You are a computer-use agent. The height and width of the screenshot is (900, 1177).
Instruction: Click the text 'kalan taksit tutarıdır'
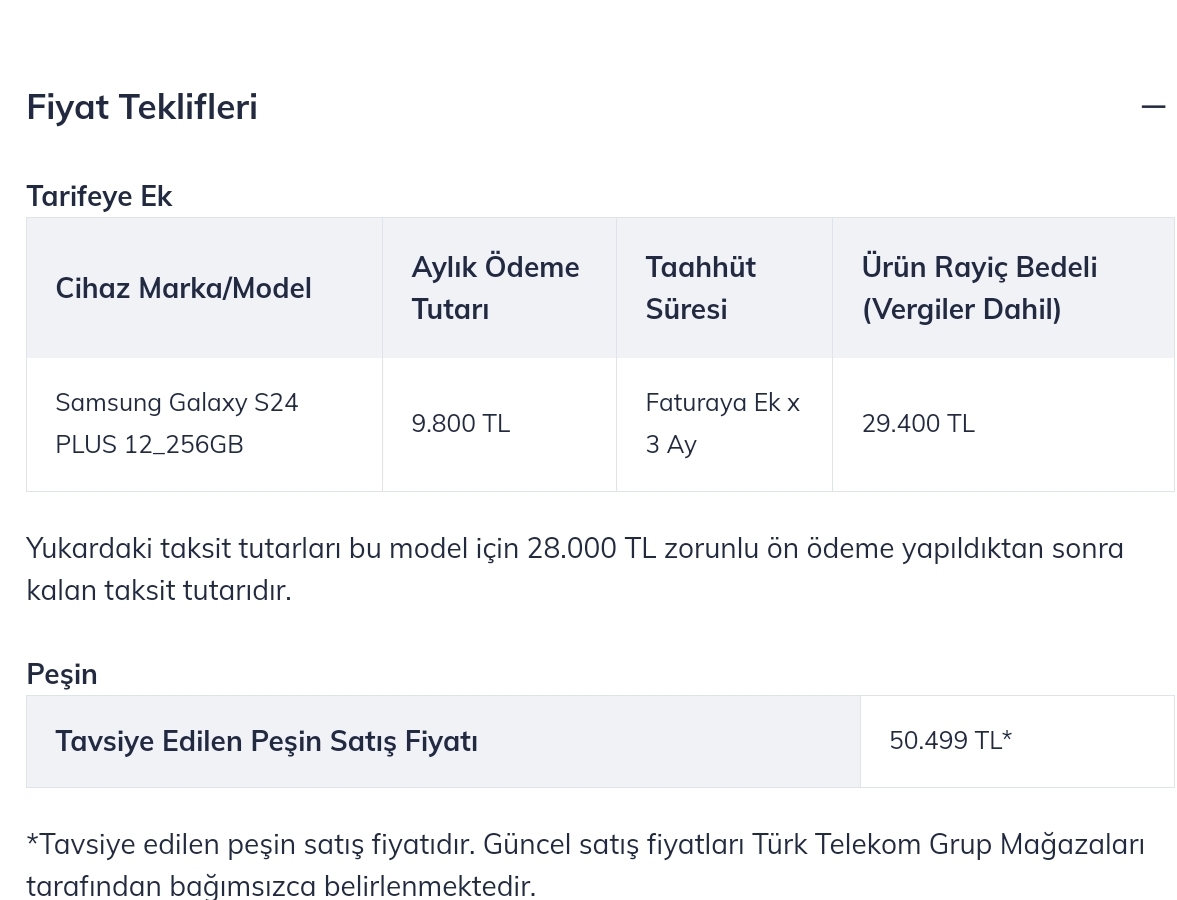tap(159, 591)
